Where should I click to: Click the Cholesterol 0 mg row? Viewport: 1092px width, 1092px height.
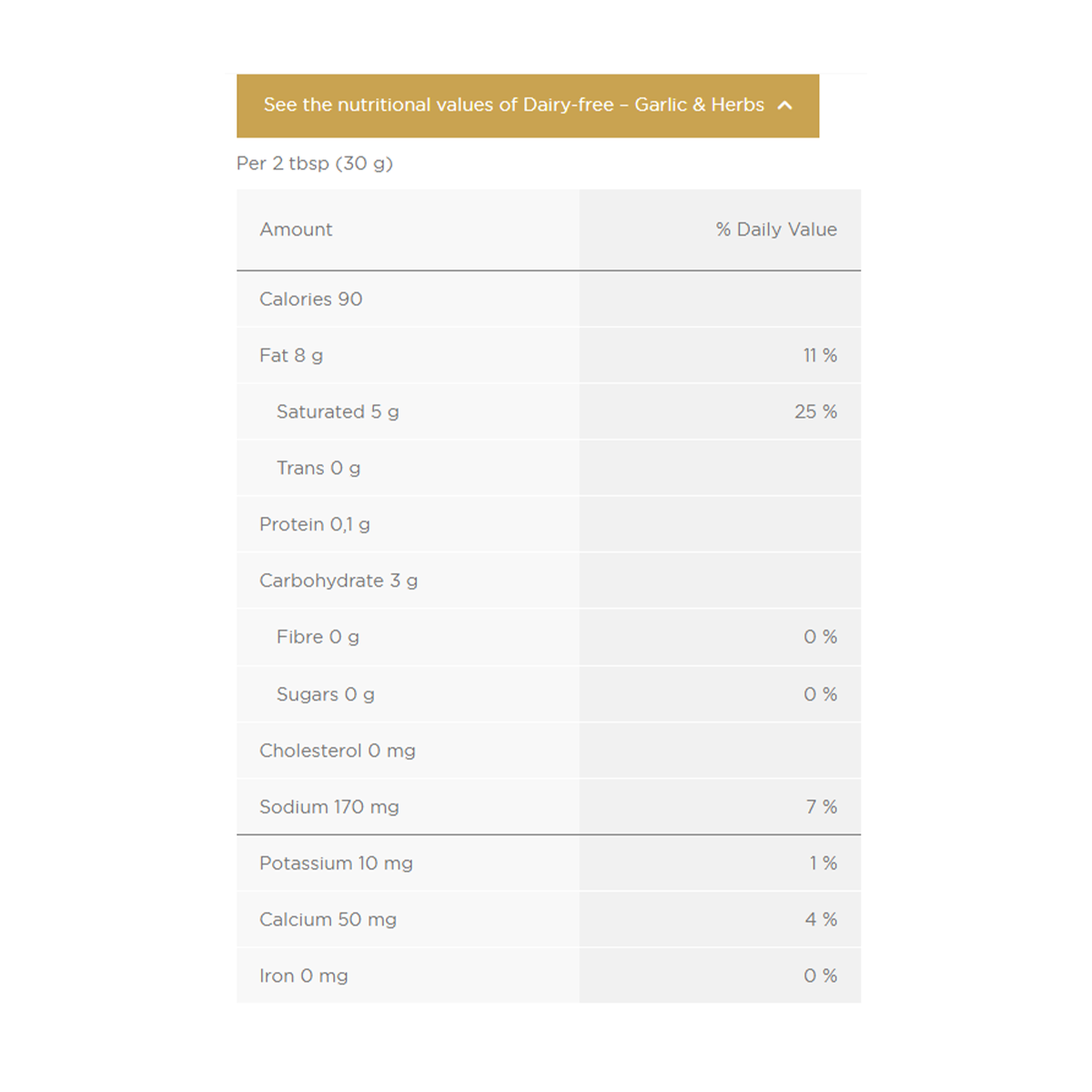[338, 752]
